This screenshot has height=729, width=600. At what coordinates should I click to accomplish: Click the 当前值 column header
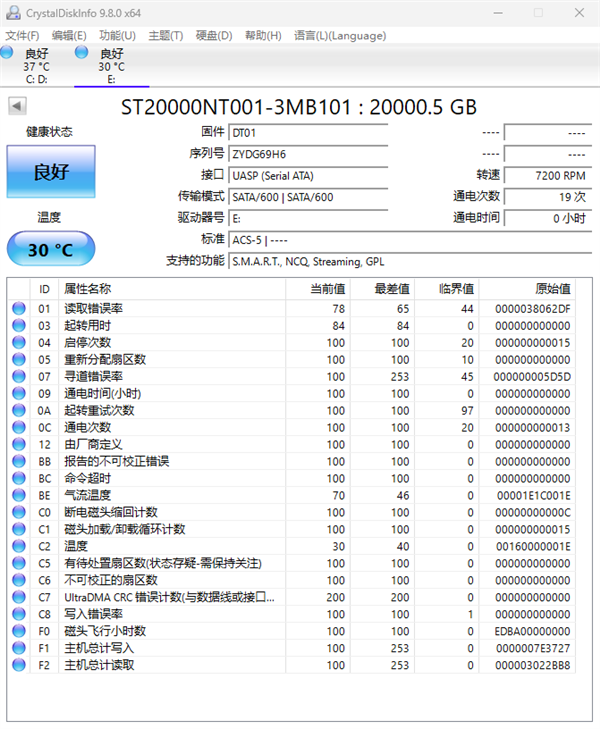318,289
